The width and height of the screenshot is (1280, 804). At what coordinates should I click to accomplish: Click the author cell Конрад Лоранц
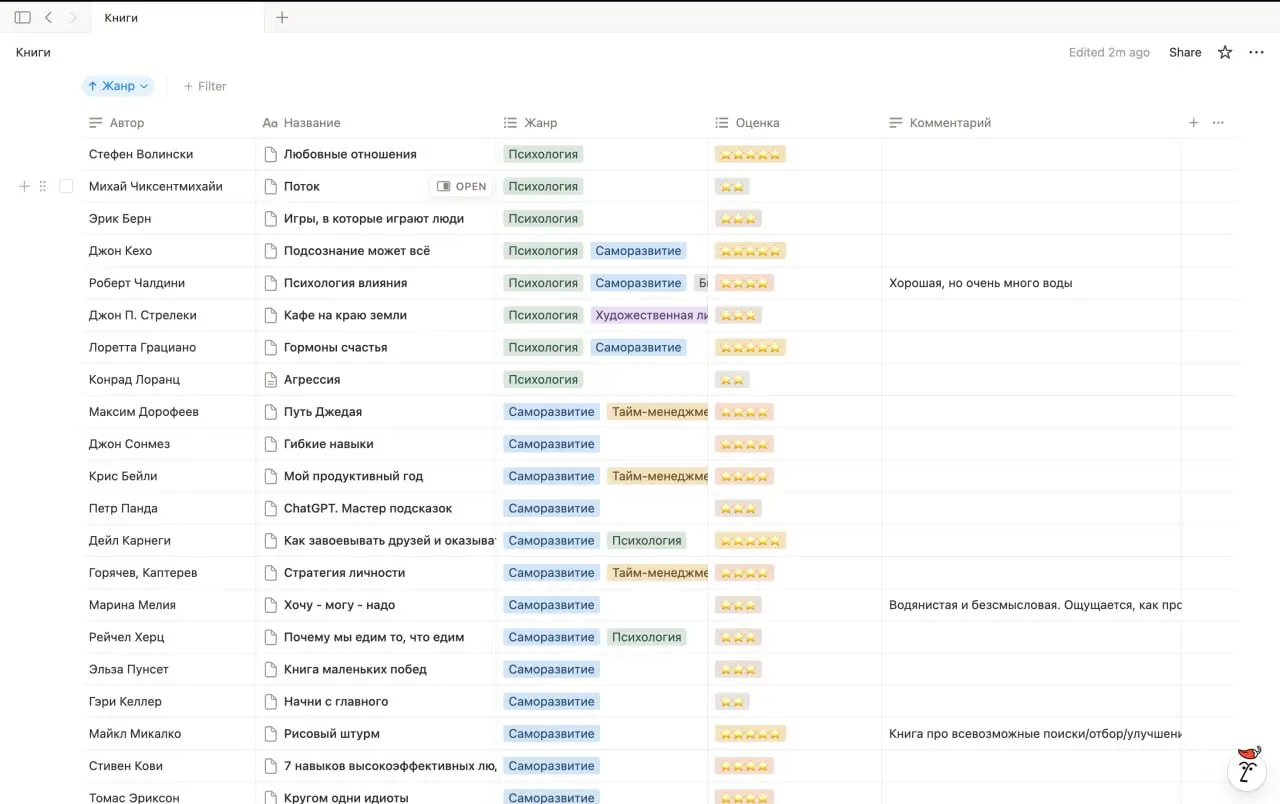pyautogui.click(x=132, y=380)
